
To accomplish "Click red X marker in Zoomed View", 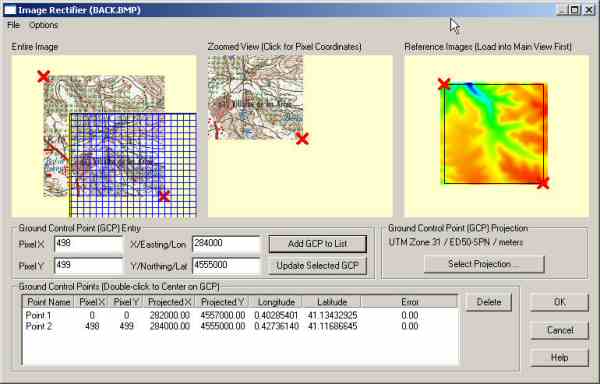I will click(x=302, y=138).
